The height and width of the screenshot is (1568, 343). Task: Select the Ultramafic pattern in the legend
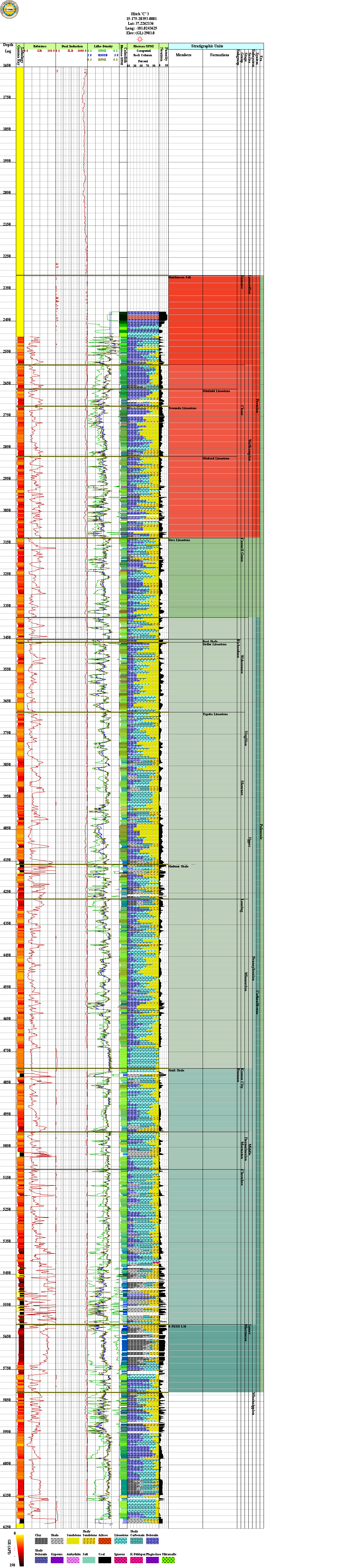tap(168, 1561)
